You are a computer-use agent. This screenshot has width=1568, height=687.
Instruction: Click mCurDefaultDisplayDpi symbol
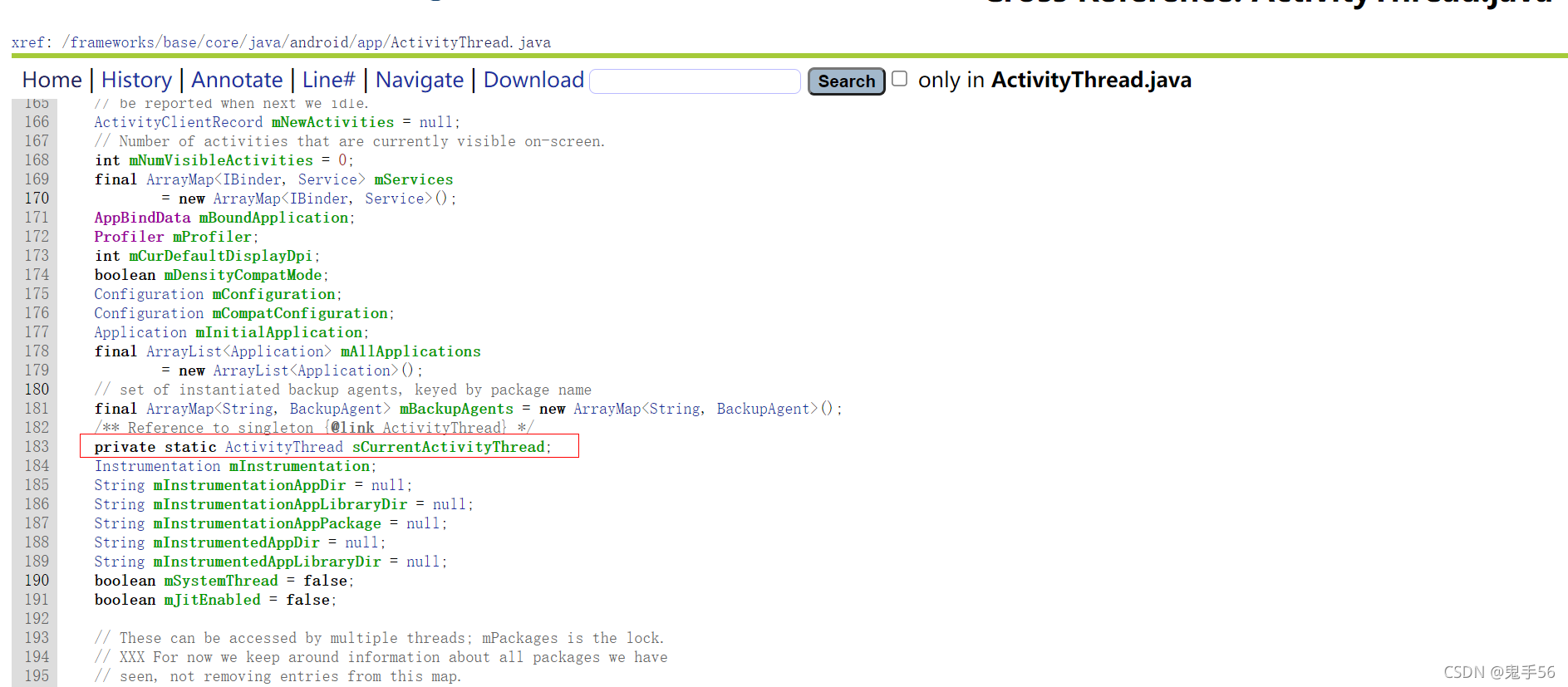click(221, 256)
